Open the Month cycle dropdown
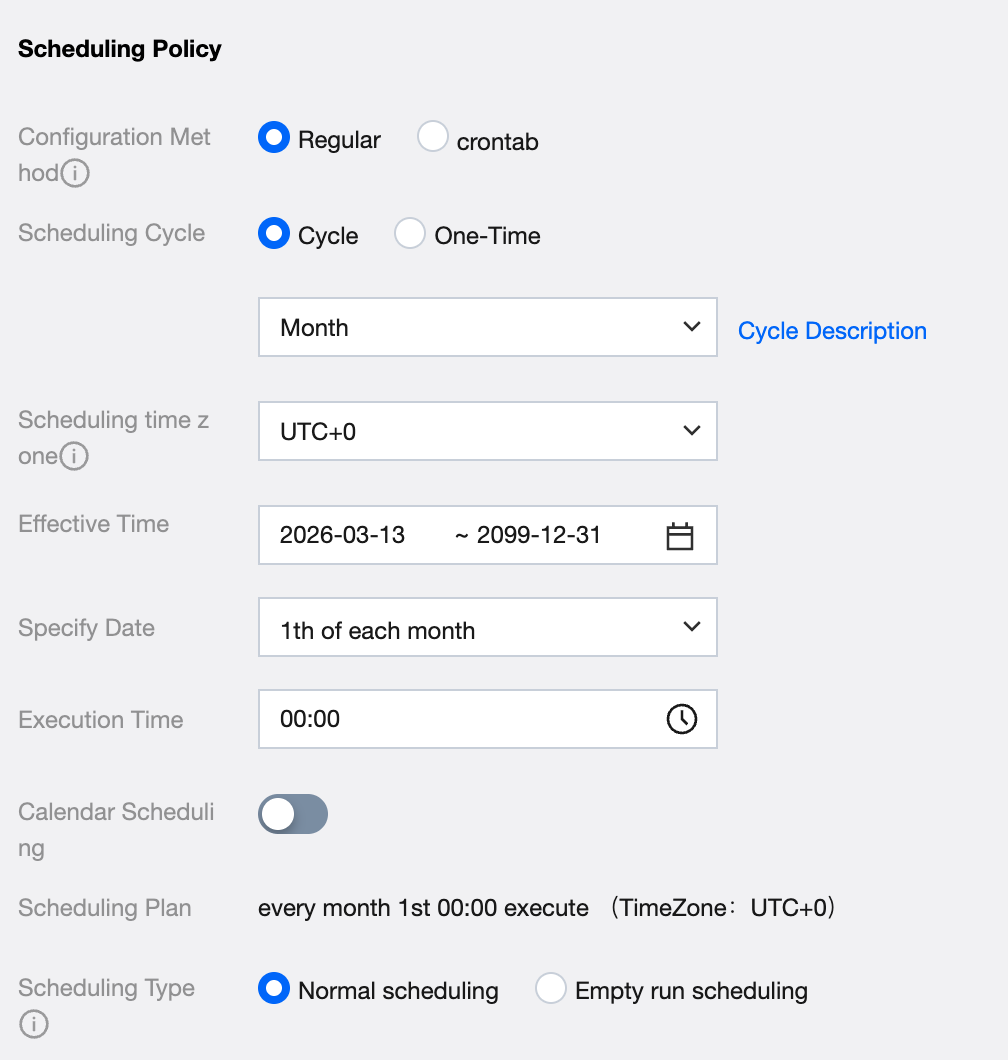1008x1060 pixels. click(487, 327)
